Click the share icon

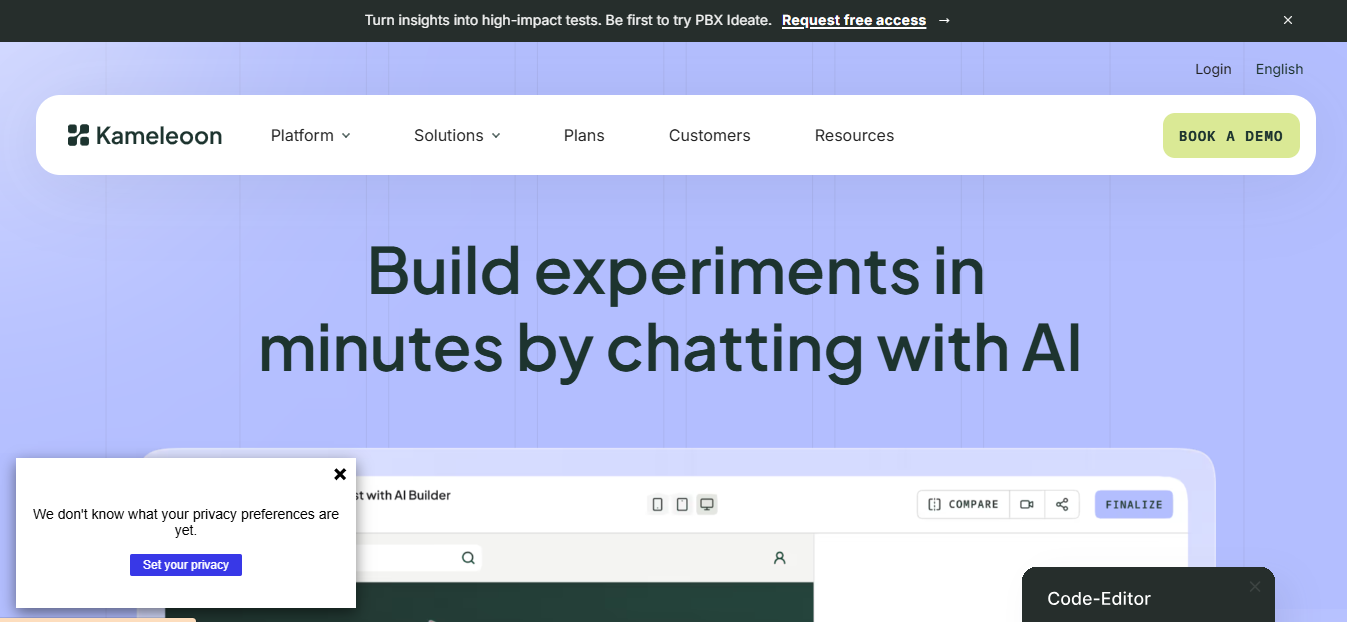point(1062,504)
